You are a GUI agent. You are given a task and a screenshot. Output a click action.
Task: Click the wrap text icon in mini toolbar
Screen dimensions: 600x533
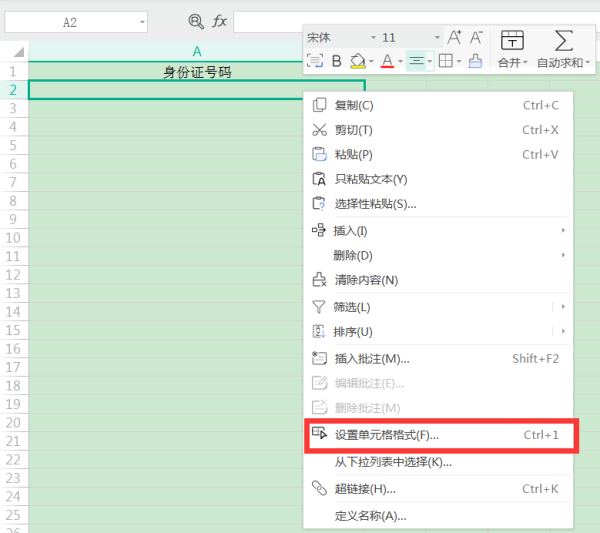(x=315, y=61)
